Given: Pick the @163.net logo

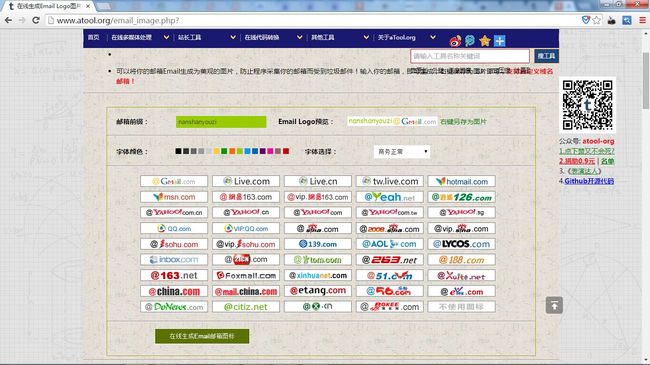Looking at the screenshot, I should tap(174, 275).
